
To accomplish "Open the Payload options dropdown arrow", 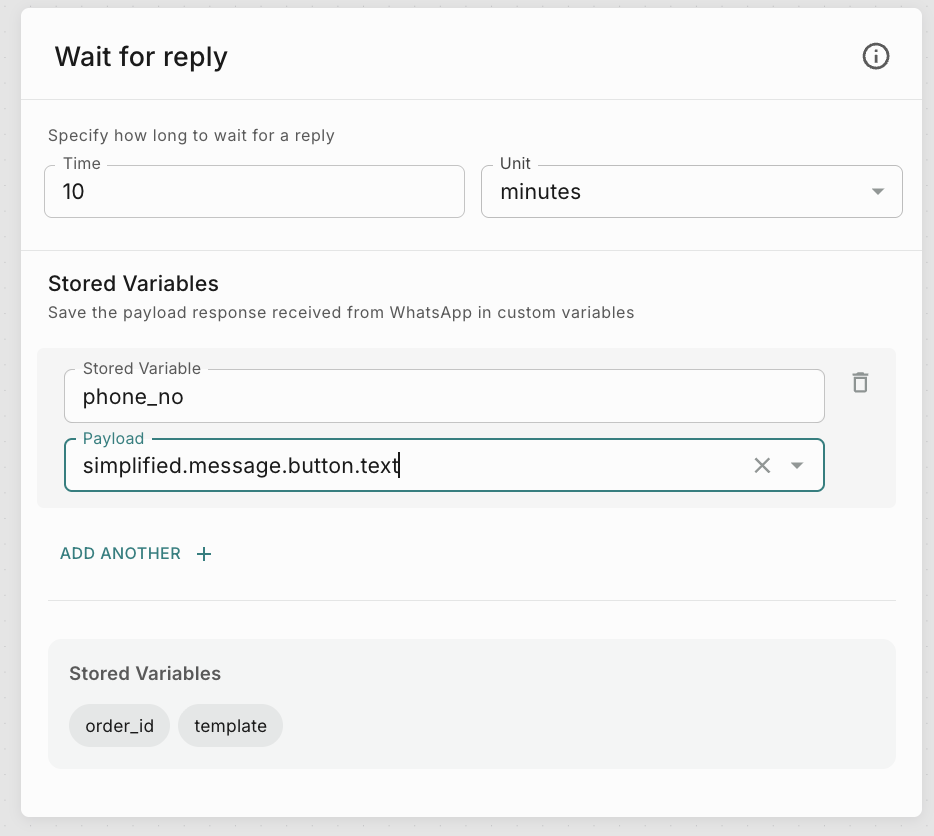I will click(x=797, y=465).
